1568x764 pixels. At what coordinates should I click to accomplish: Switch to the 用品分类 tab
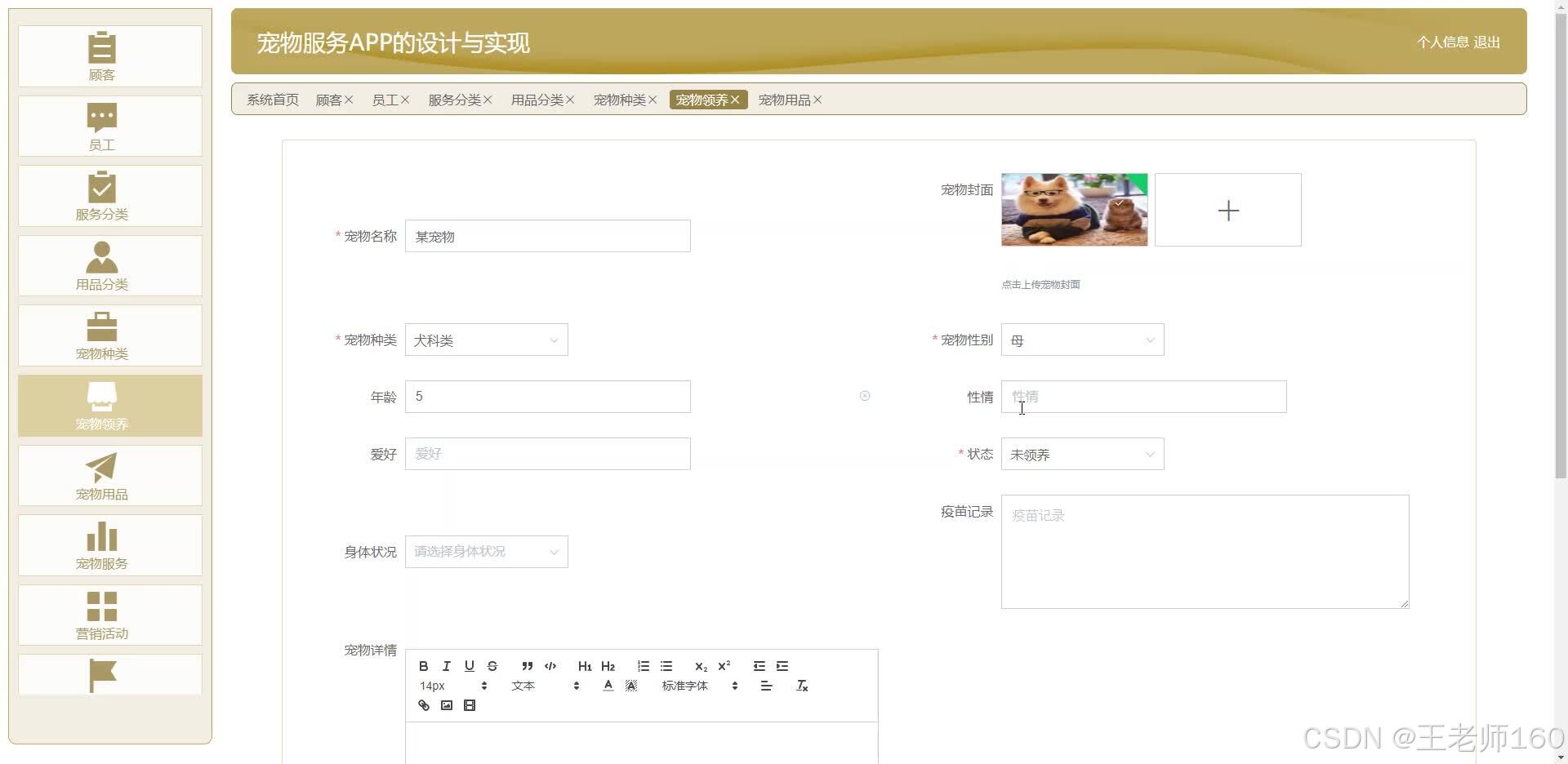pyautogui.click(x=537, y=100)
